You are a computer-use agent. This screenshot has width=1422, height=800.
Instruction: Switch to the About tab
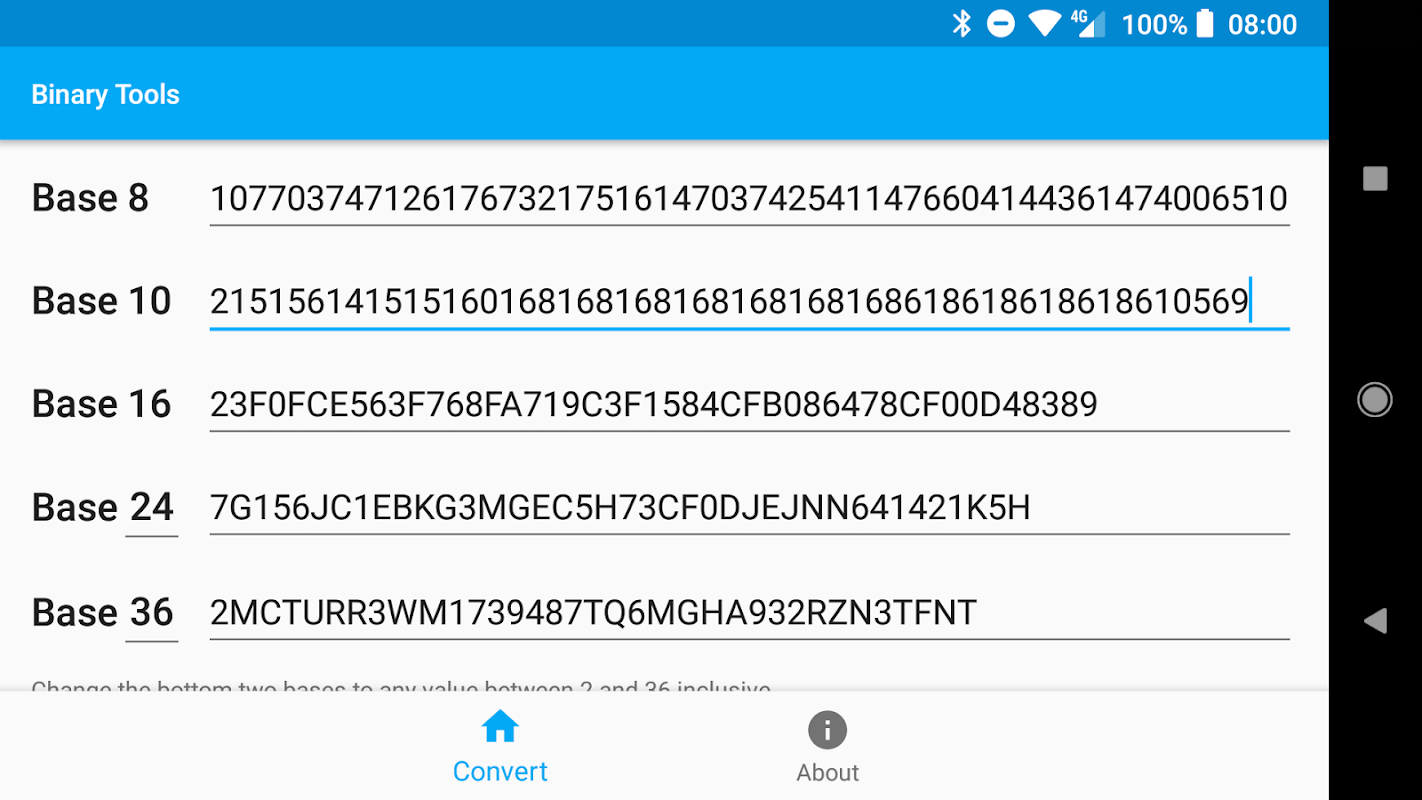point(828,745)
